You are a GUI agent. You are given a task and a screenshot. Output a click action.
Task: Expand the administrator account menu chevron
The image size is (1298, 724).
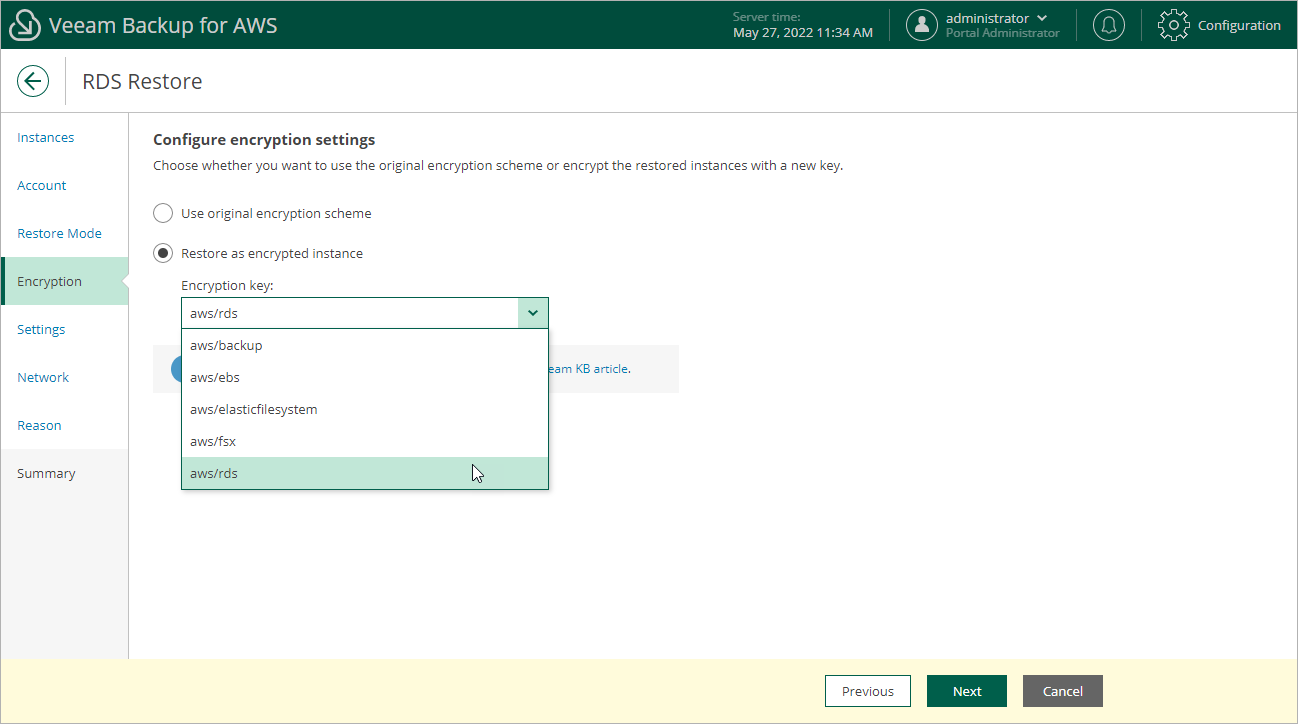click(1043, 19)
